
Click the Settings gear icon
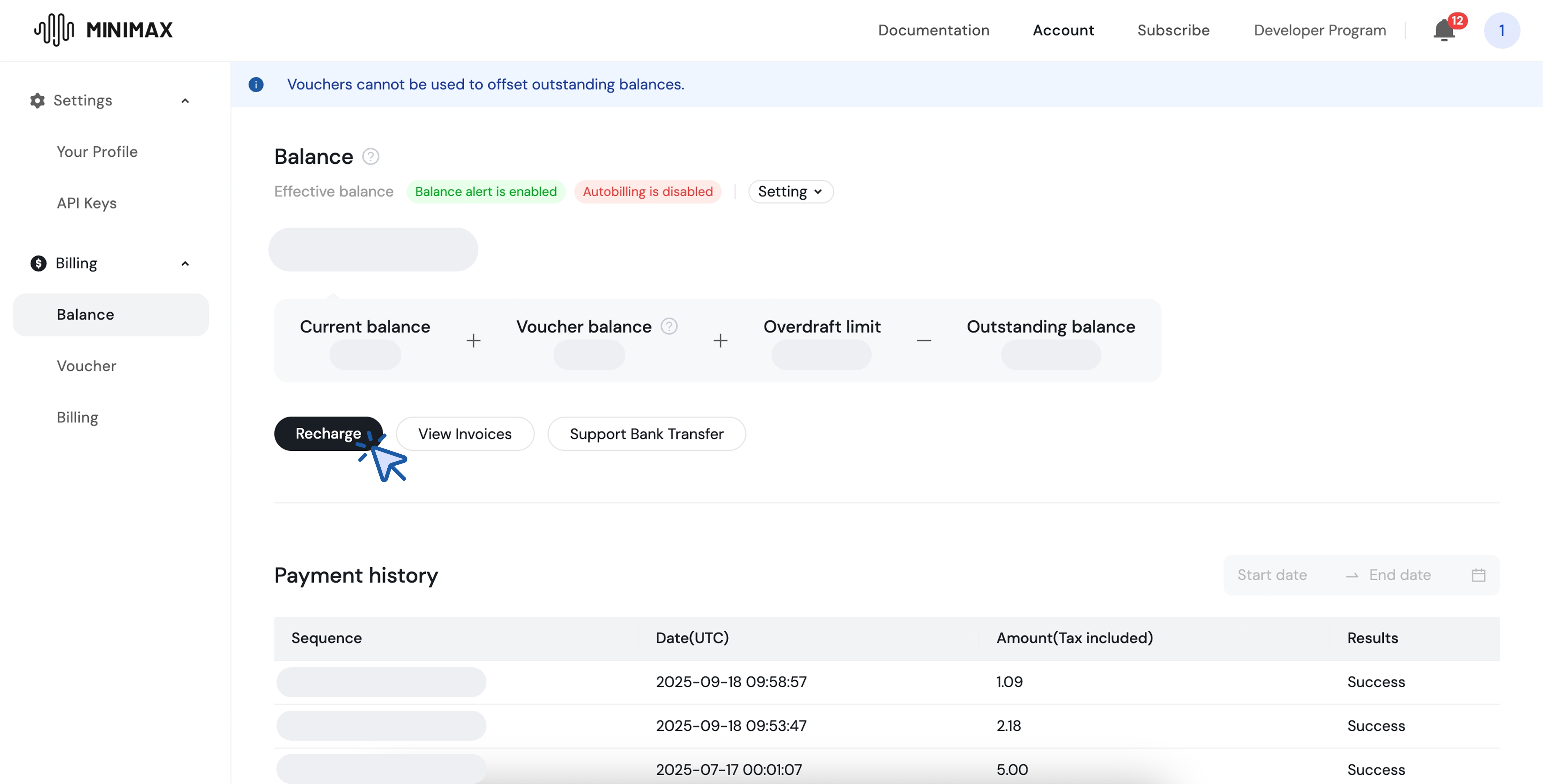coord(37,101)
